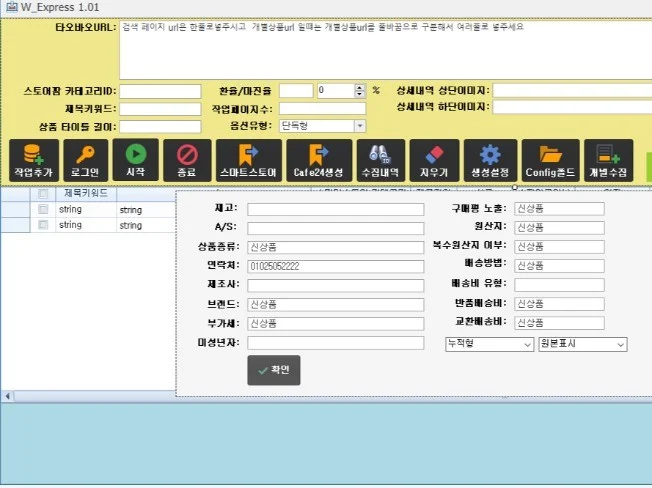Click the Cafe24생성 button
The width and height of the screenshot is (652, 488).
318,159
